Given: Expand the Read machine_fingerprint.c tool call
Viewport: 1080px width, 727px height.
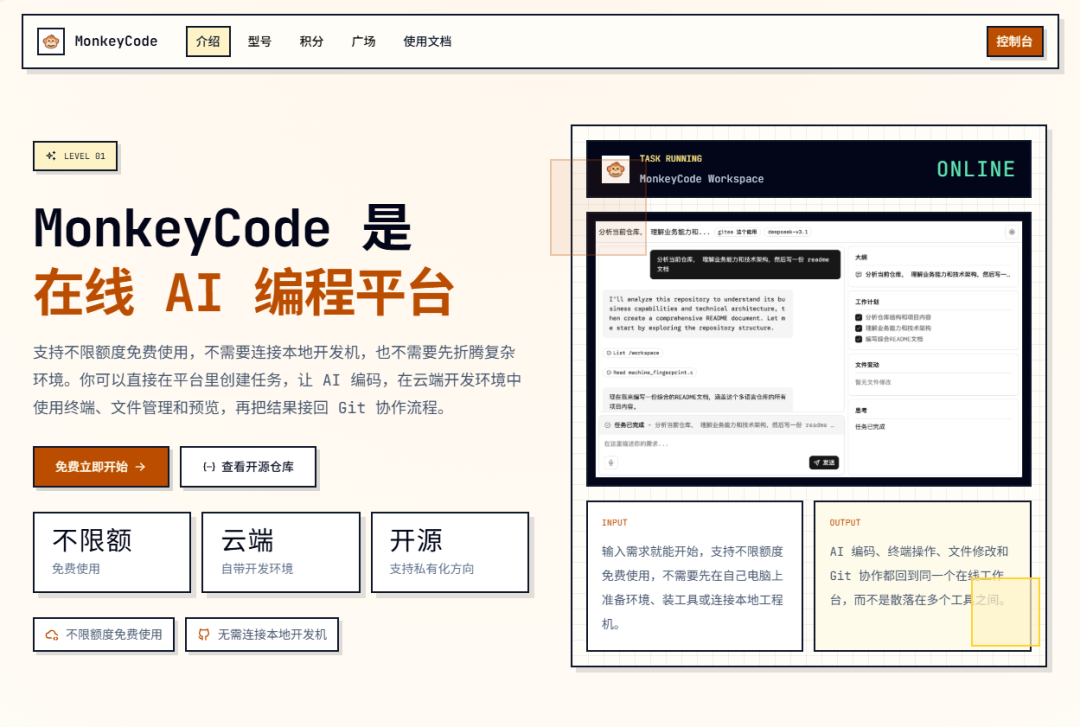Looking at the screenshot, I should (x=650, y=372).
